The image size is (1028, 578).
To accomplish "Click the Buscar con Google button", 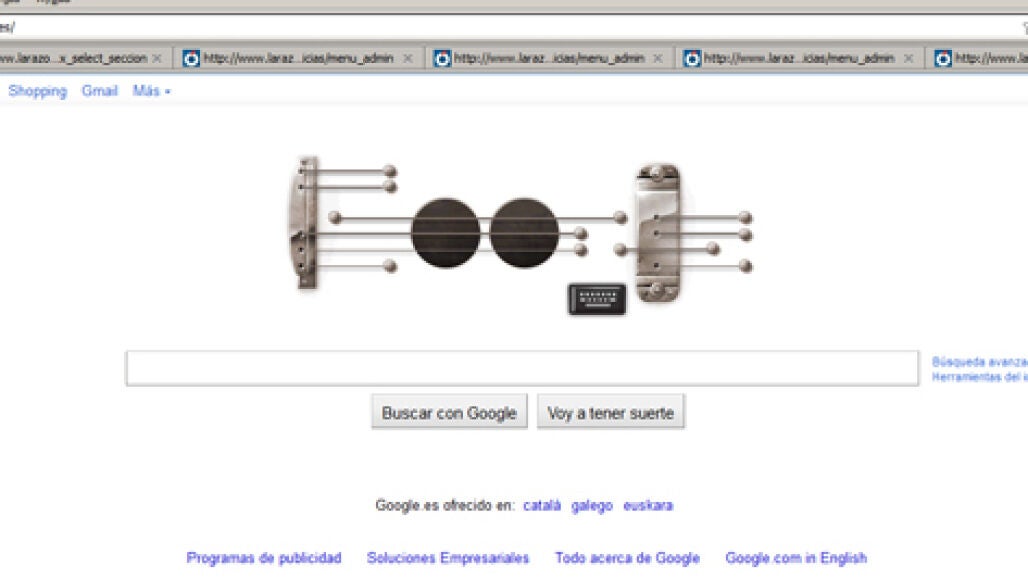I will pyautogui.click(x=449, y=413).
